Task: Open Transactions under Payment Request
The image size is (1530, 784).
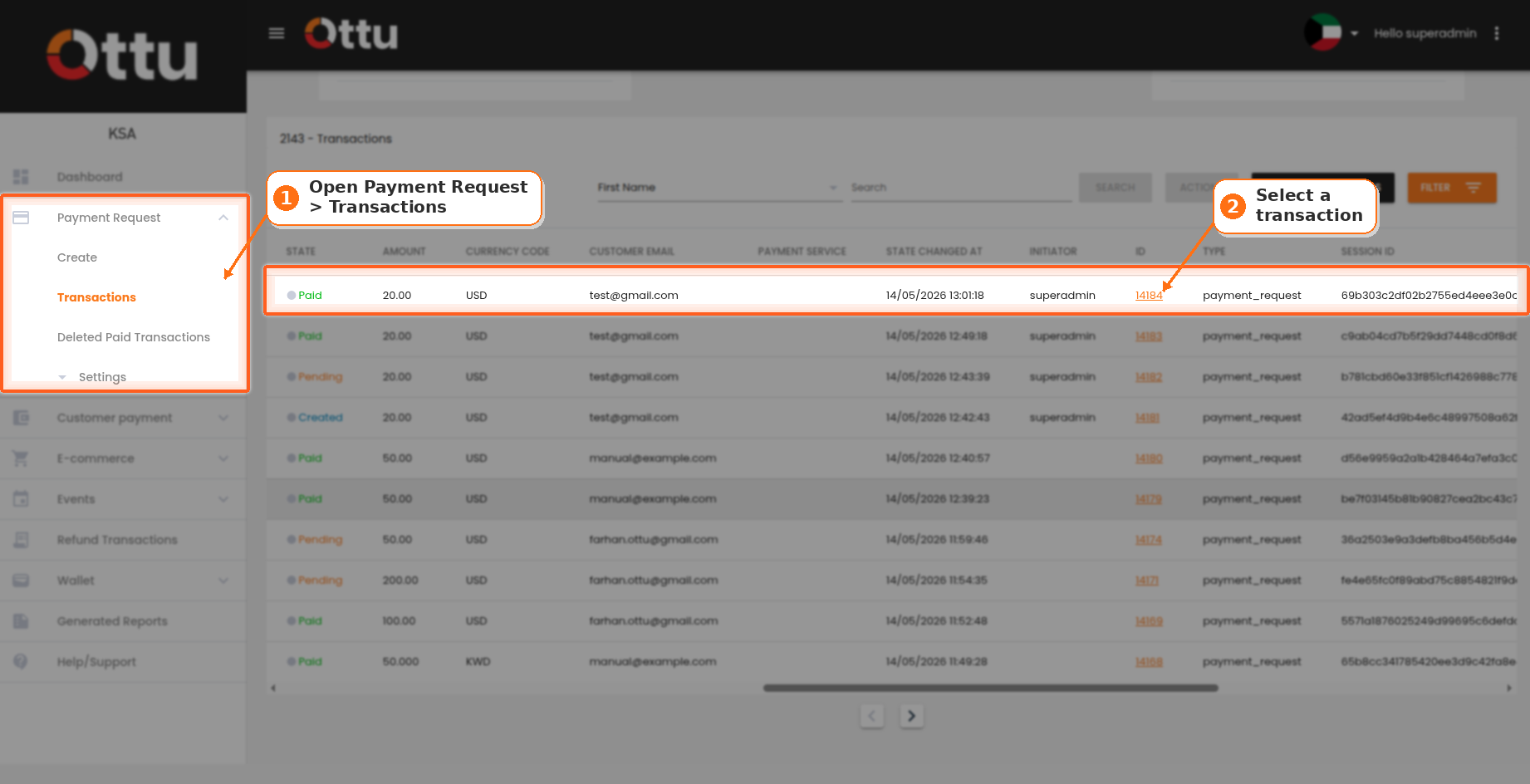Action: coord(96,297)
